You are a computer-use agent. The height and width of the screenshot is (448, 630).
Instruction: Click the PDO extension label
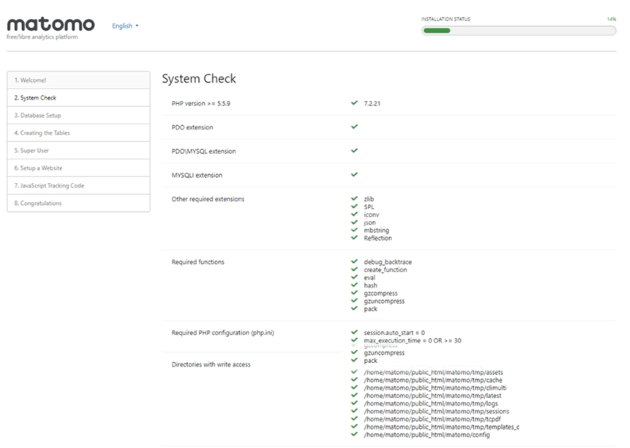click(192, 127)
